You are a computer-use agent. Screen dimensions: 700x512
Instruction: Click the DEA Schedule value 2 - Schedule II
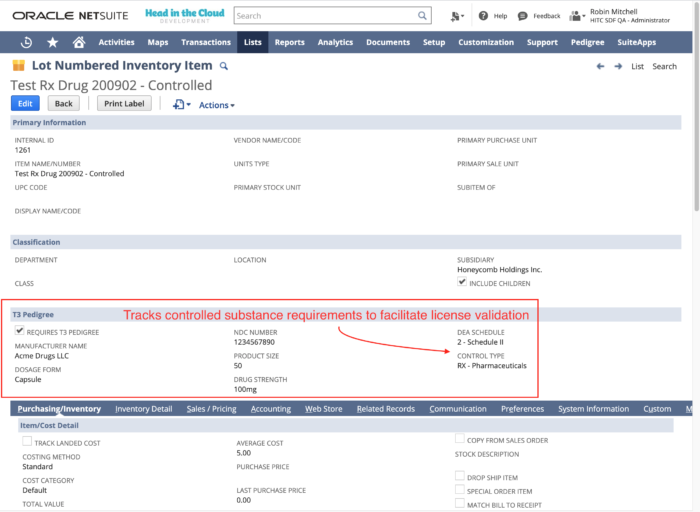[x=480, y=342]
